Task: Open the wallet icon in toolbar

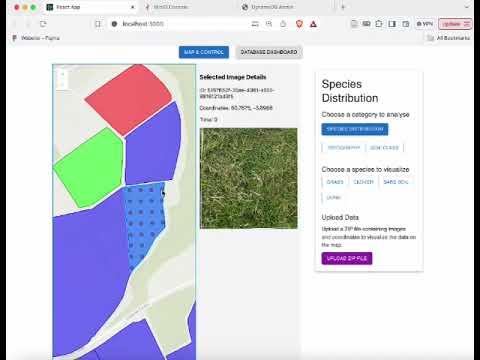Action: 406,24
